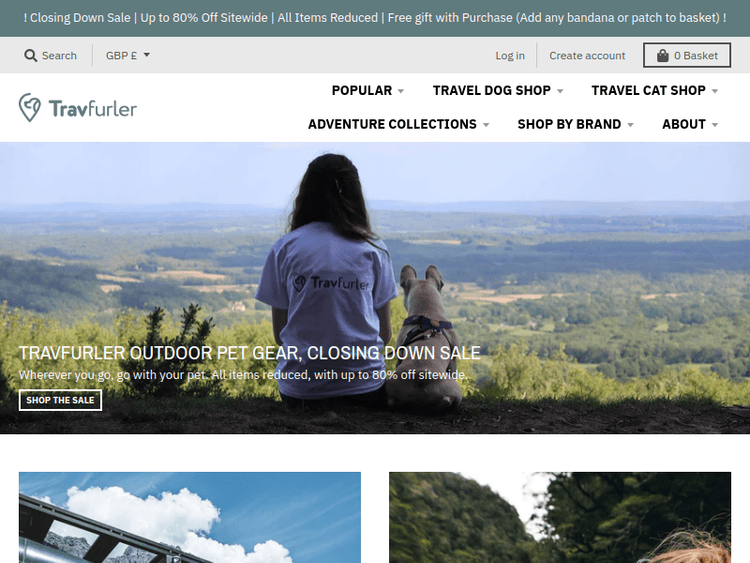The image size is (750, 563).
Task: Click the Log in link
Action: [x=510, y=55]
